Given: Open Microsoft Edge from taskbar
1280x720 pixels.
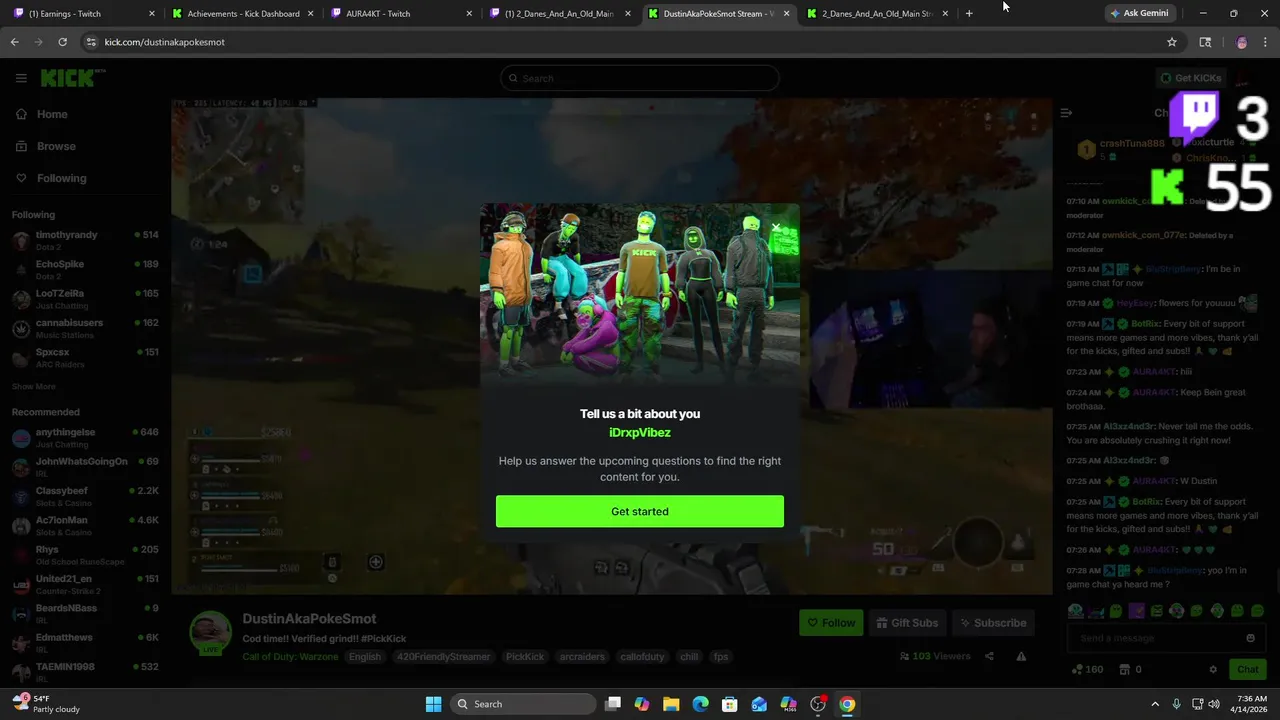Looking at the screenshot, I should [x=700, y=704].
